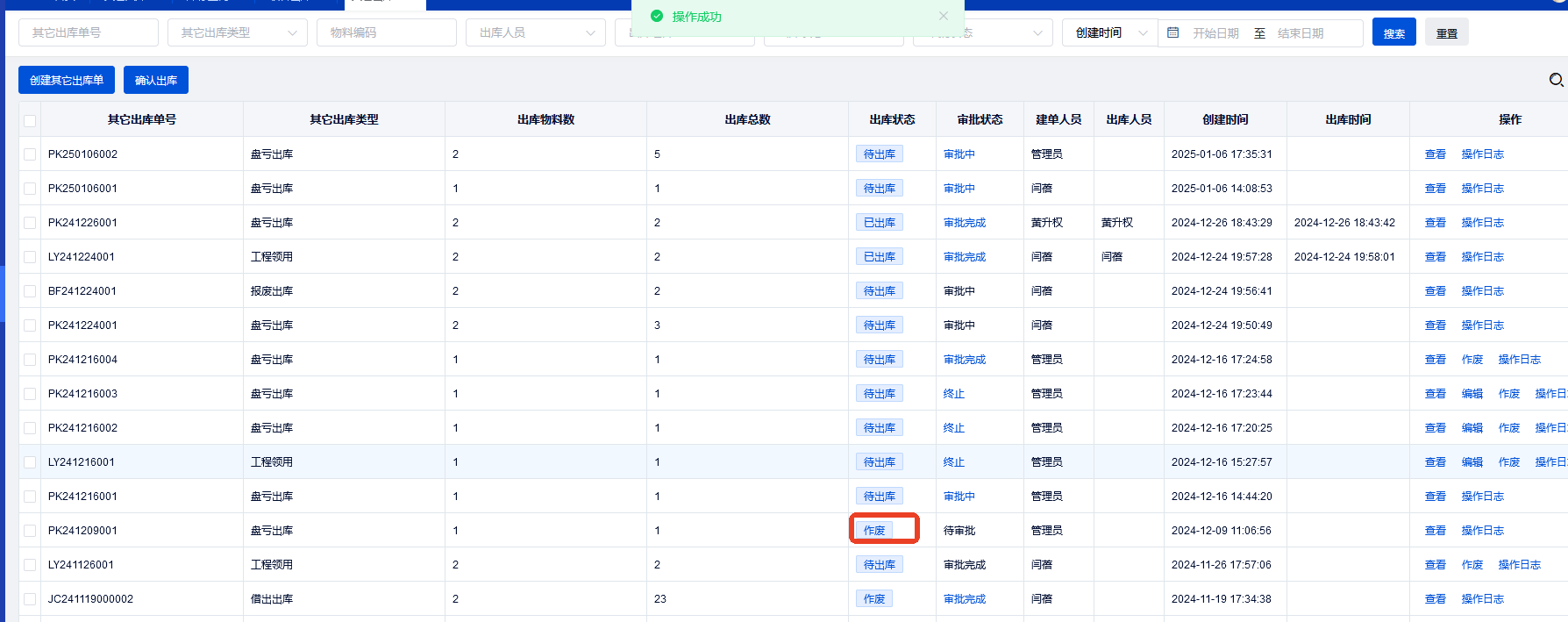Open 查看 for order PK250106002
Screen dimensions: 1568x622
pos(1435,154)
